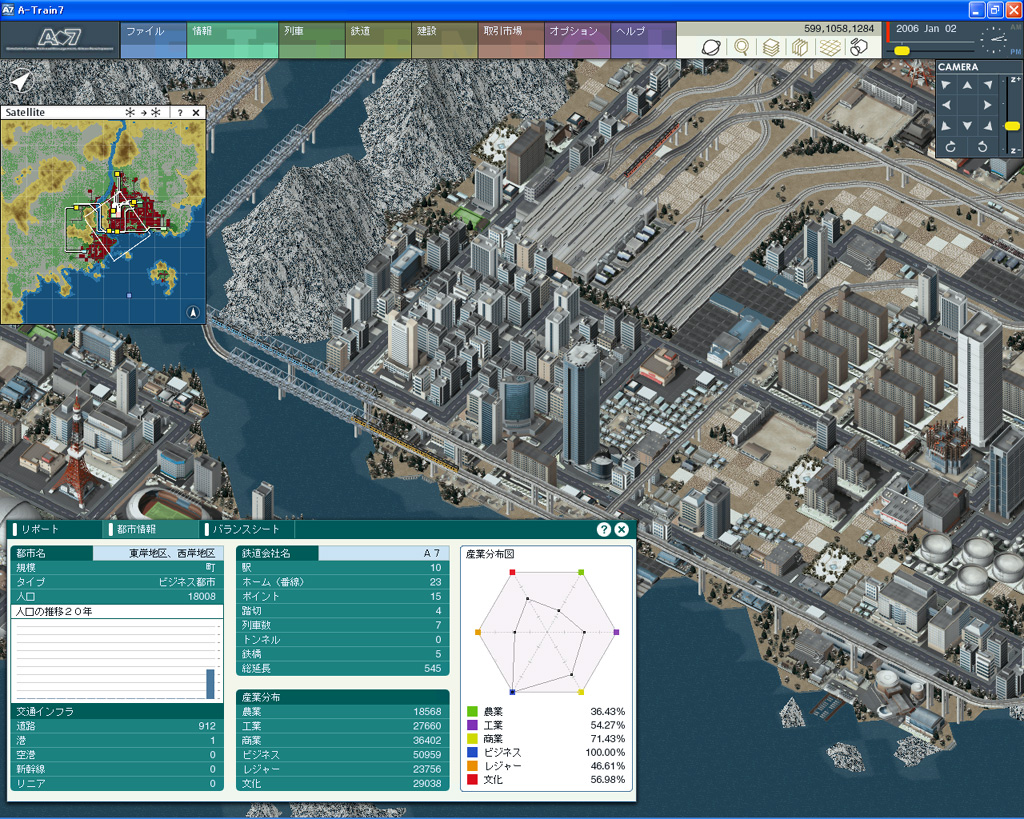
Task: Click the magnifying glass search icon
Action: tap(741, 47)
